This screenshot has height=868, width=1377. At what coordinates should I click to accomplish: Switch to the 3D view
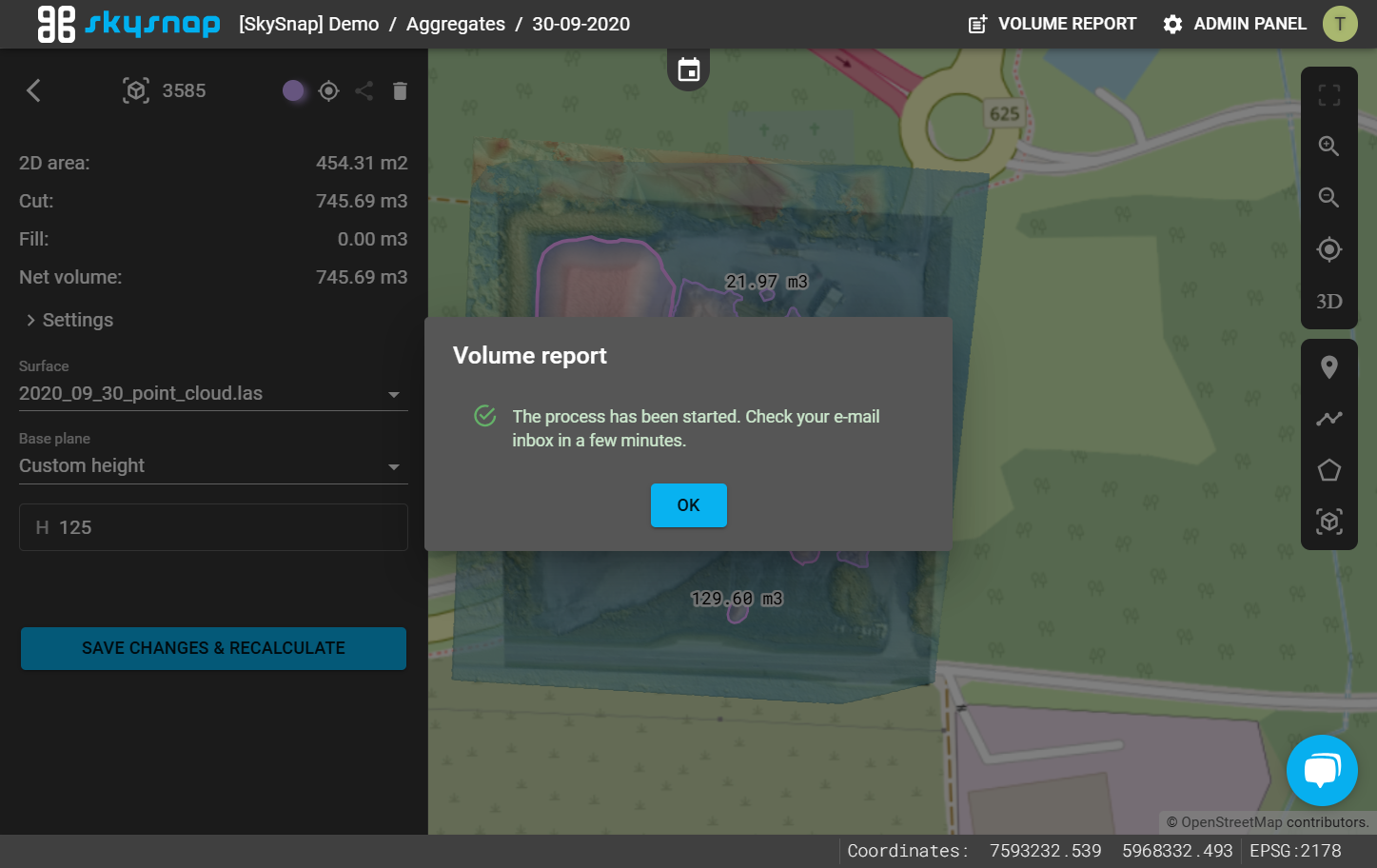coord(1329,302)
